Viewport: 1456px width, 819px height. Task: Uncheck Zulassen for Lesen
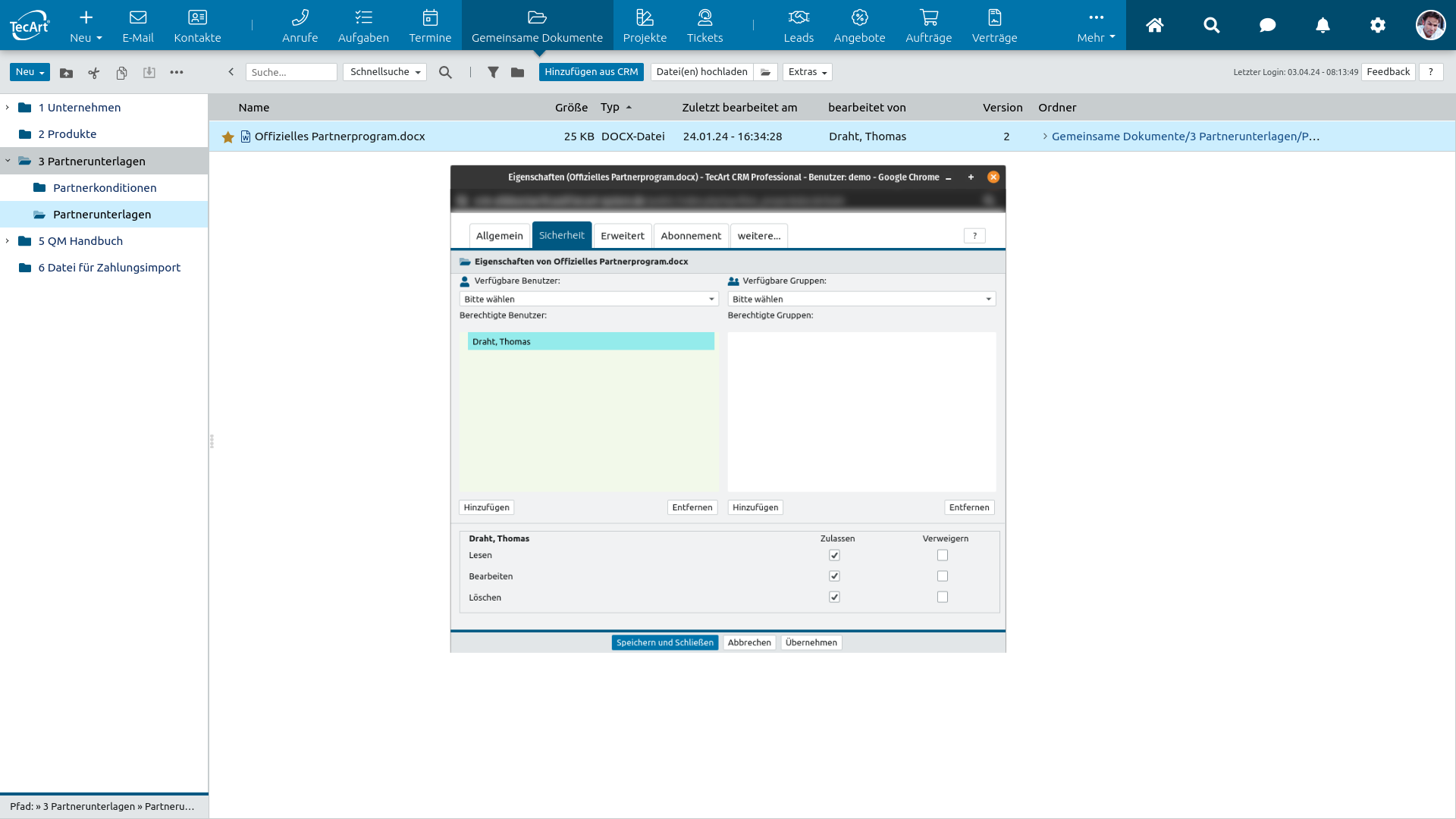(x=834, y=556)
